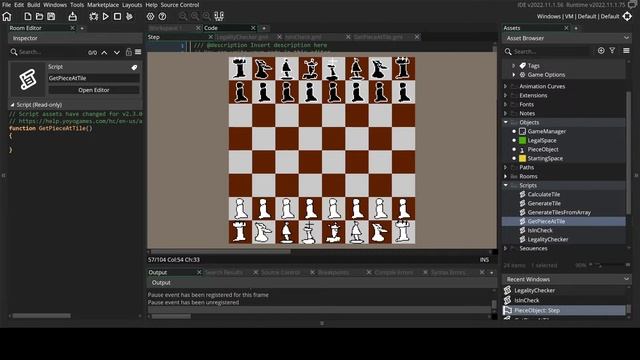The width and height of the screenshot is (640, 360).
Task: Open feedback chat icon top right
Action: click(x=633, y=5)
